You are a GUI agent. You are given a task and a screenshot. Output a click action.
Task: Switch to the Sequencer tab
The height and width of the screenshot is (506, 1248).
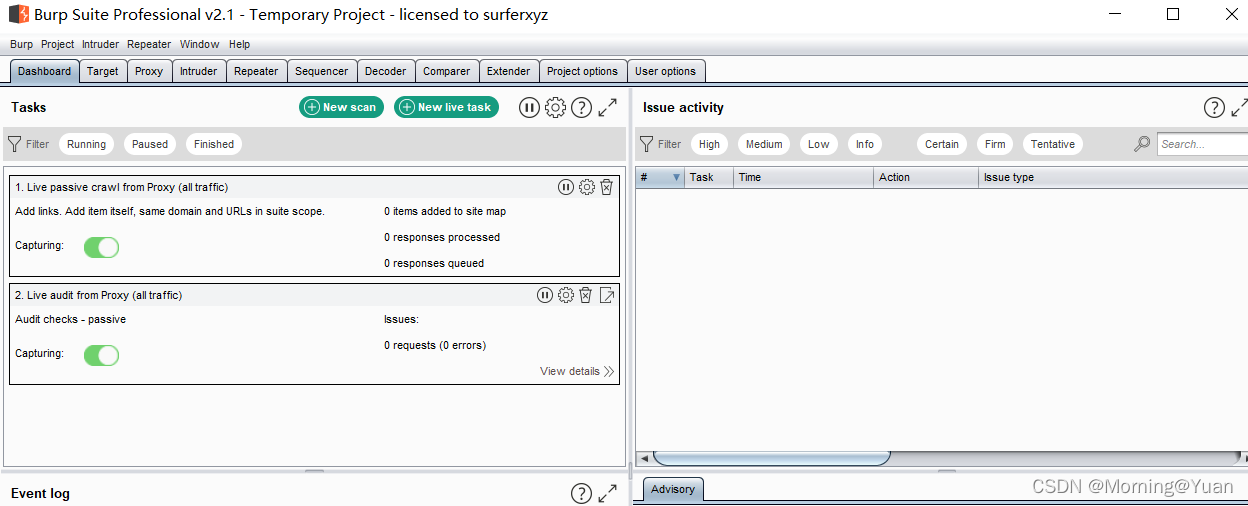322,71
